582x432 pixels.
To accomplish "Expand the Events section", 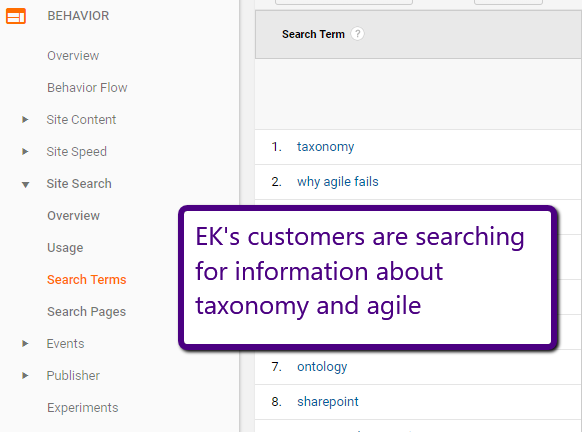I will pos(25,343).
